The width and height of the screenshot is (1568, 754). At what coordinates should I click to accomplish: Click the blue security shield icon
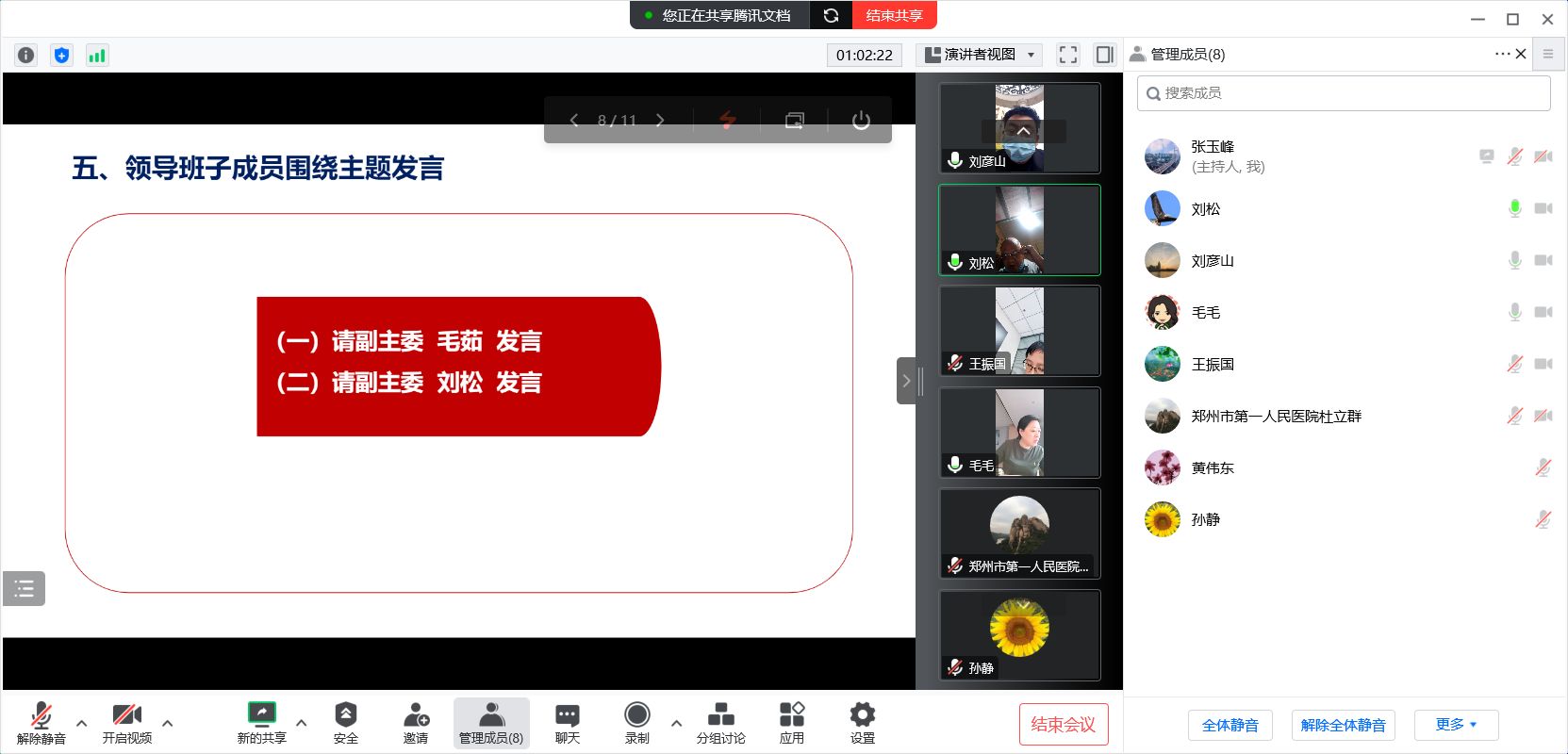click(61, 55)
